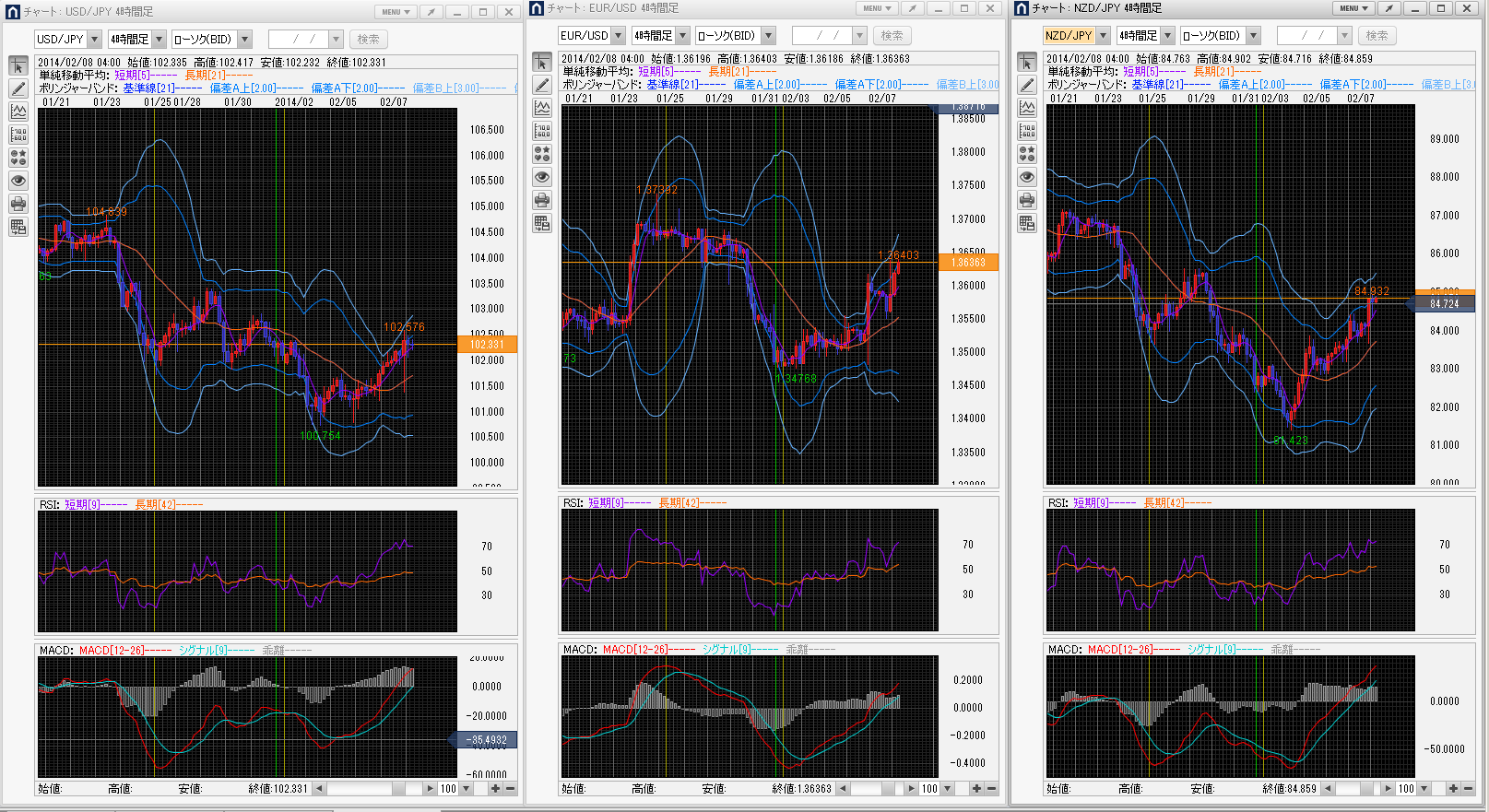
Task: Open the MENU in NZD/JPY chart window
Action: coord(1353,8)
